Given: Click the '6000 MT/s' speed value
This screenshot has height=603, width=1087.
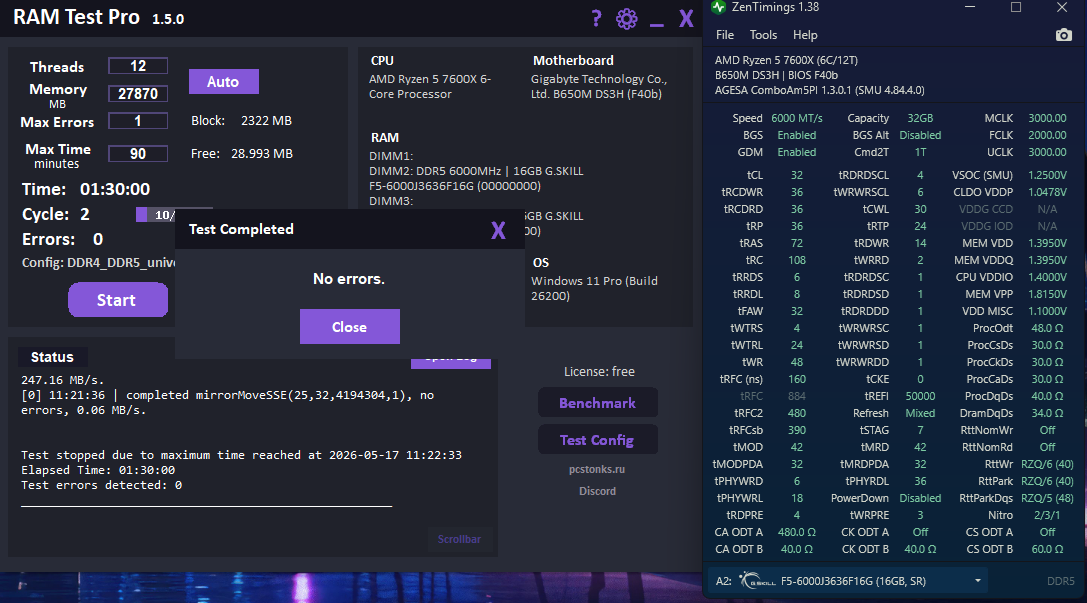Looking at the screenshot, I should point(797,118).
